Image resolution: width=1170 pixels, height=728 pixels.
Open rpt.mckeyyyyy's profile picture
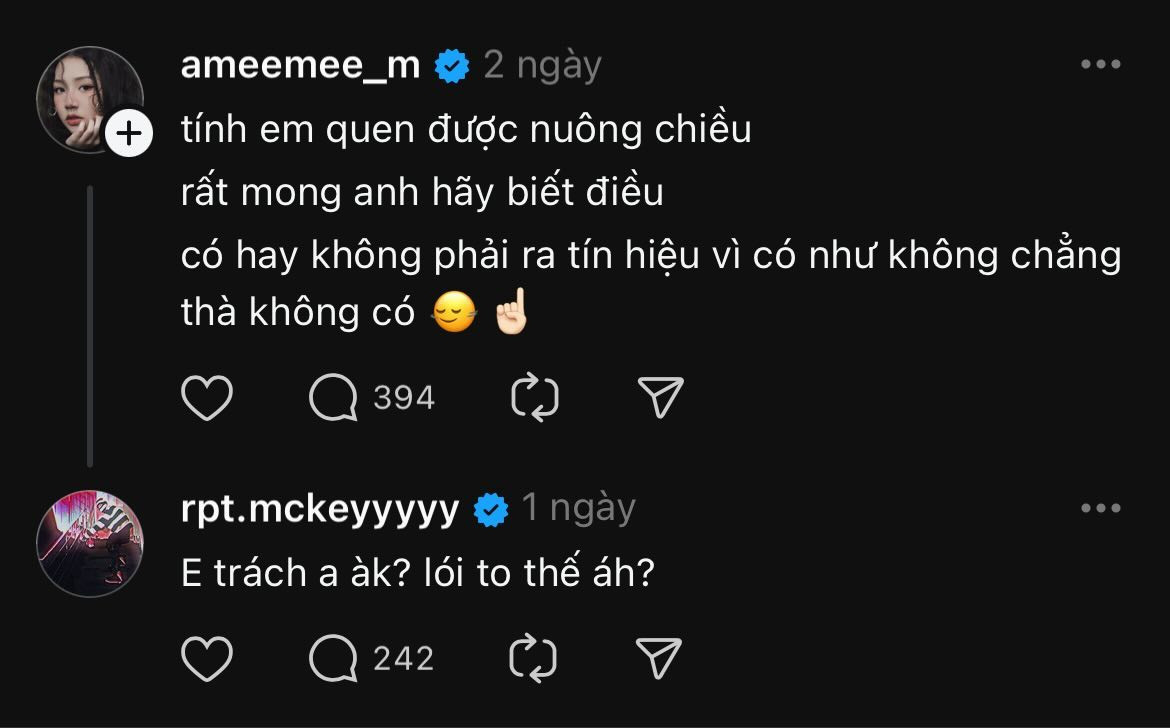[x=90, y=543]
